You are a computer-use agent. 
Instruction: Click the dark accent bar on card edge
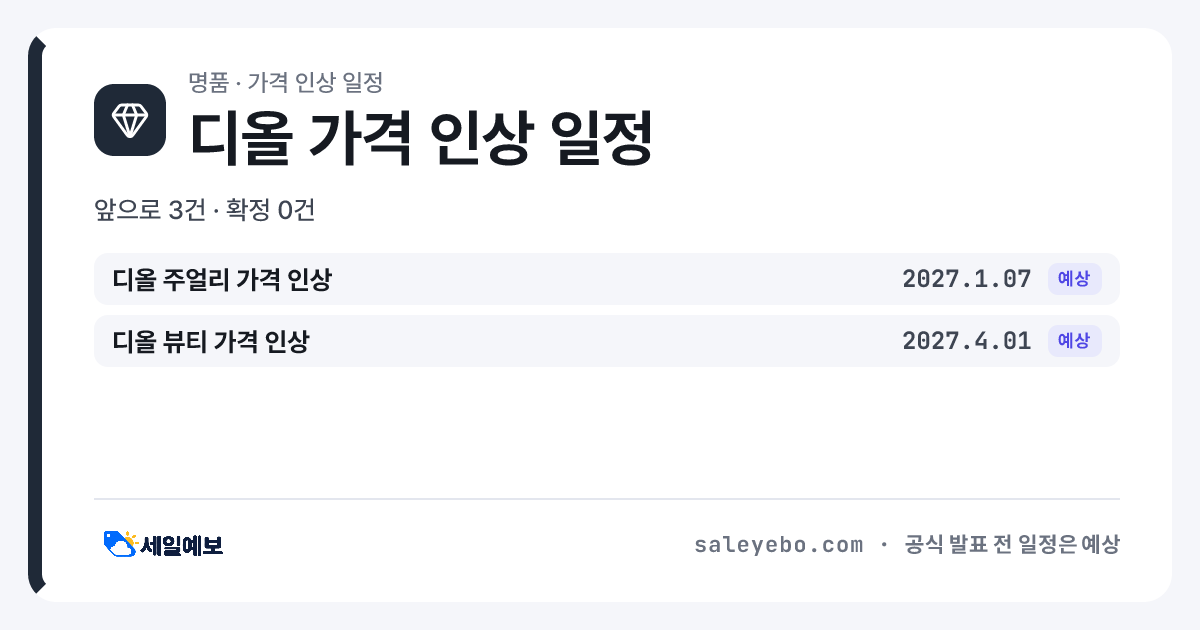pos(35,315)
